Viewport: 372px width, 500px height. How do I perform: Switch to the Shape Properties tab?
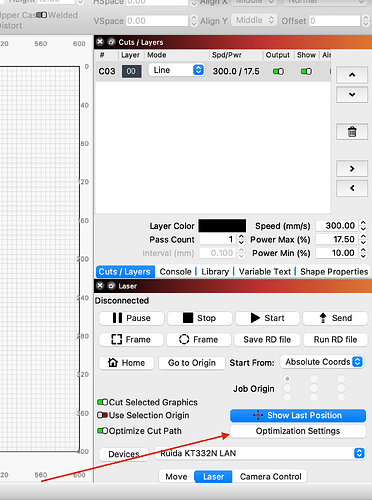tap(334, 272)
